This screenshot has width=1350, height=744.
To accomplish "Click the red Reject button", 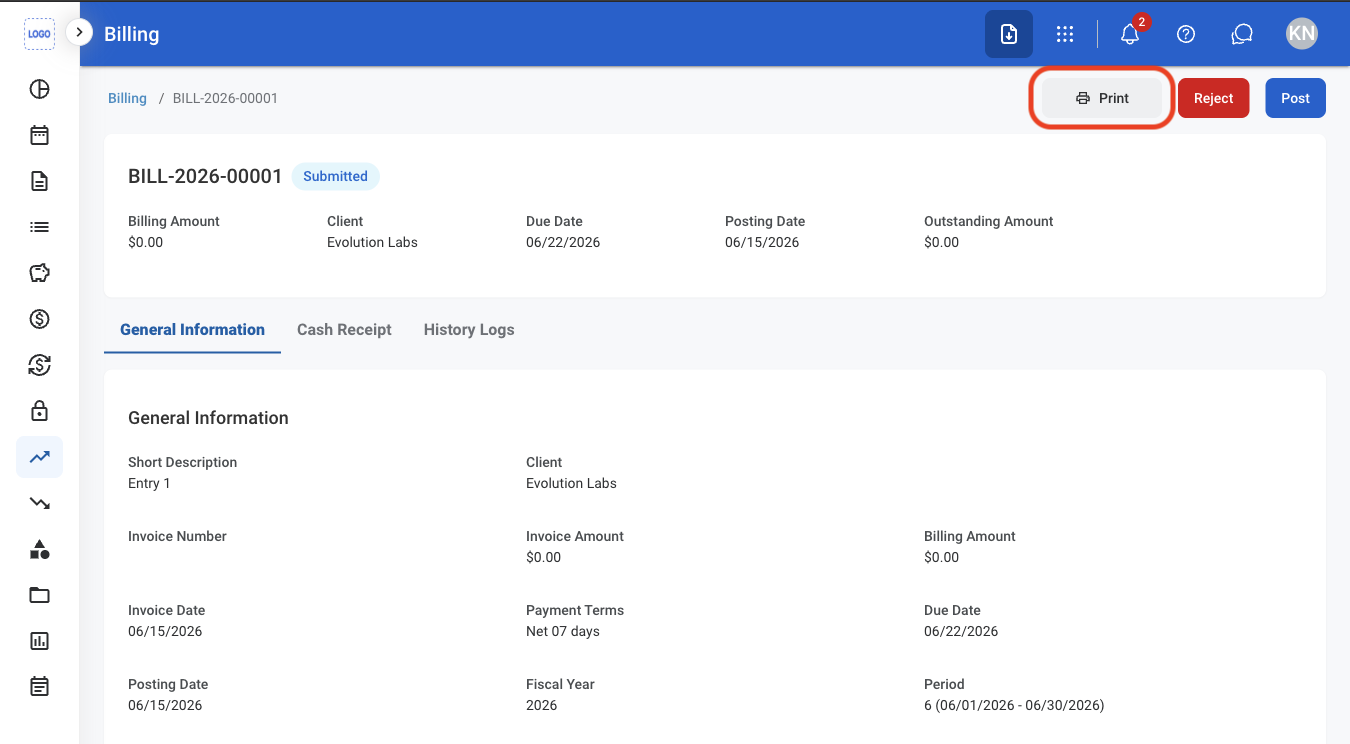I will [x=1213, y=98].
